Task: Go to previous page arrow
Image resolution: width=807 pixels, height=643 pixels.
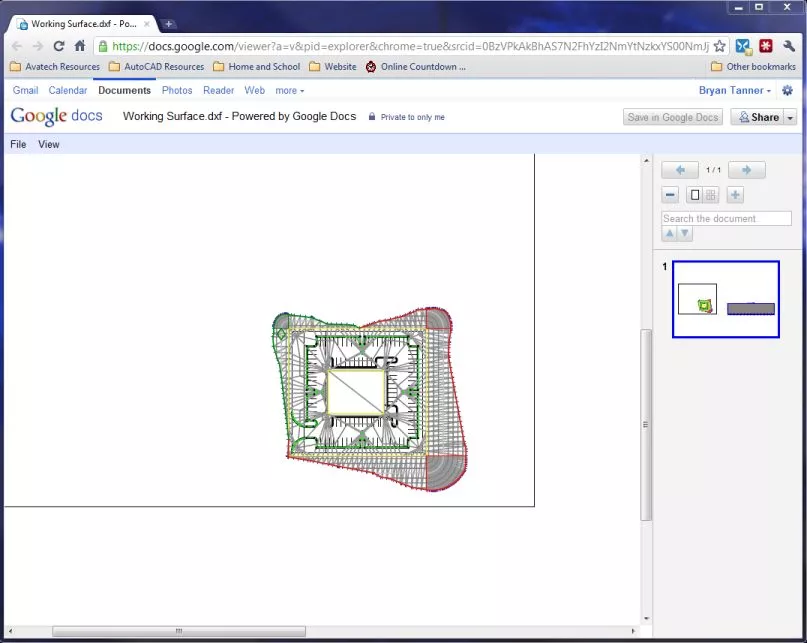Action: coord(680,170)
